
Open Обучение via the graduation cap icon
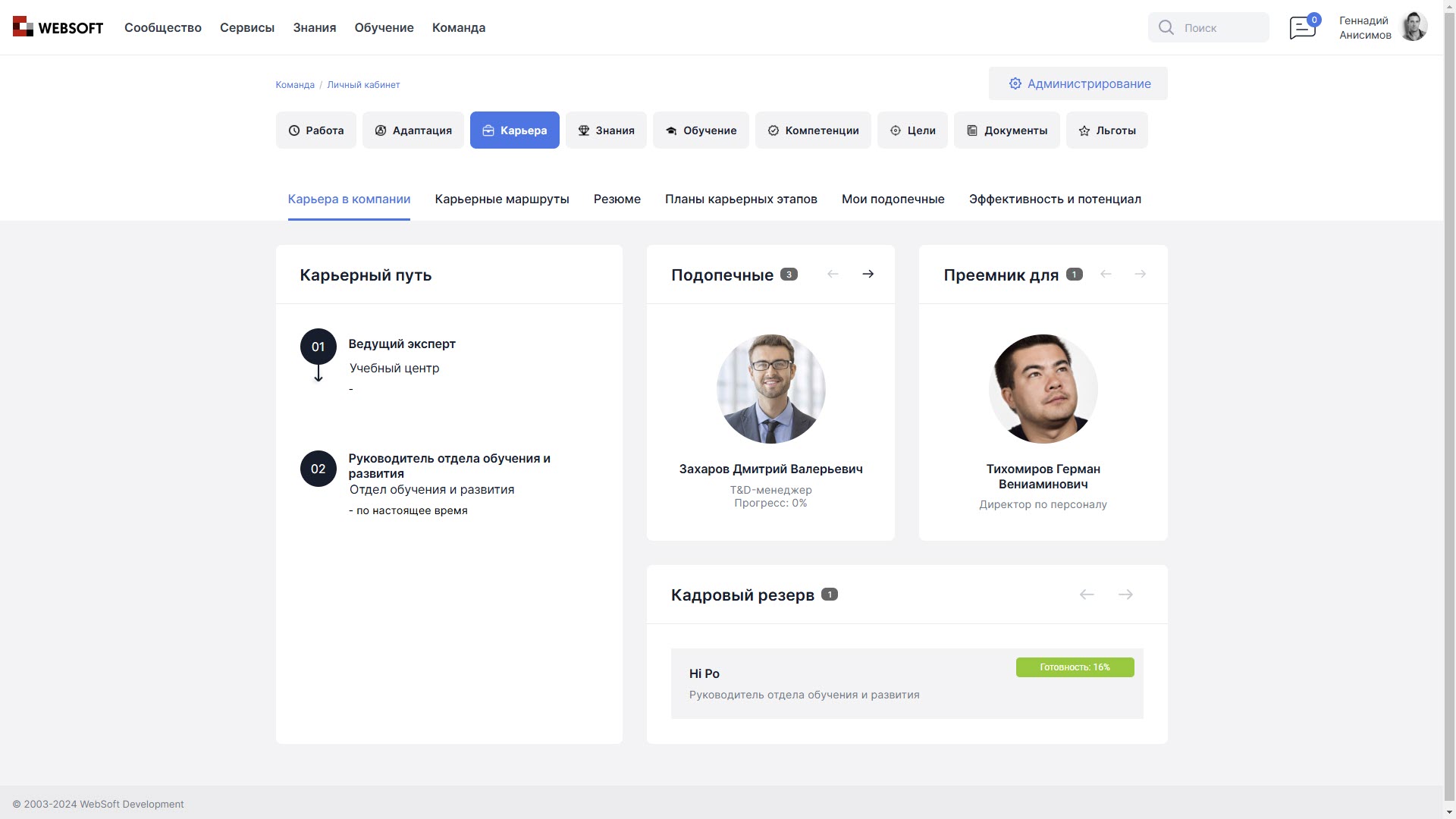[671, 130]
